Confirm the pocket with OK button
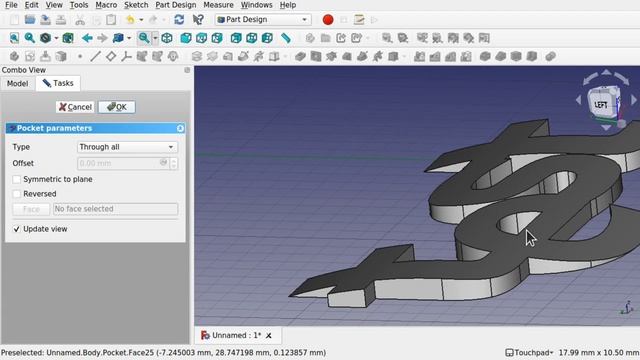Viewport: 640px width, 360px height. point(117,107)
